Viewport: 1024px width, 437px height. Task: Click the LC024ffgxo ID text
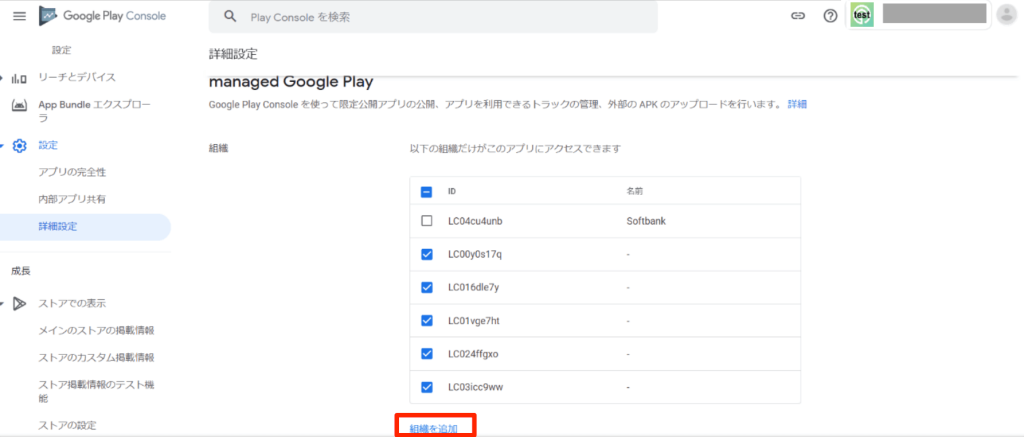(x=473, y=353)
